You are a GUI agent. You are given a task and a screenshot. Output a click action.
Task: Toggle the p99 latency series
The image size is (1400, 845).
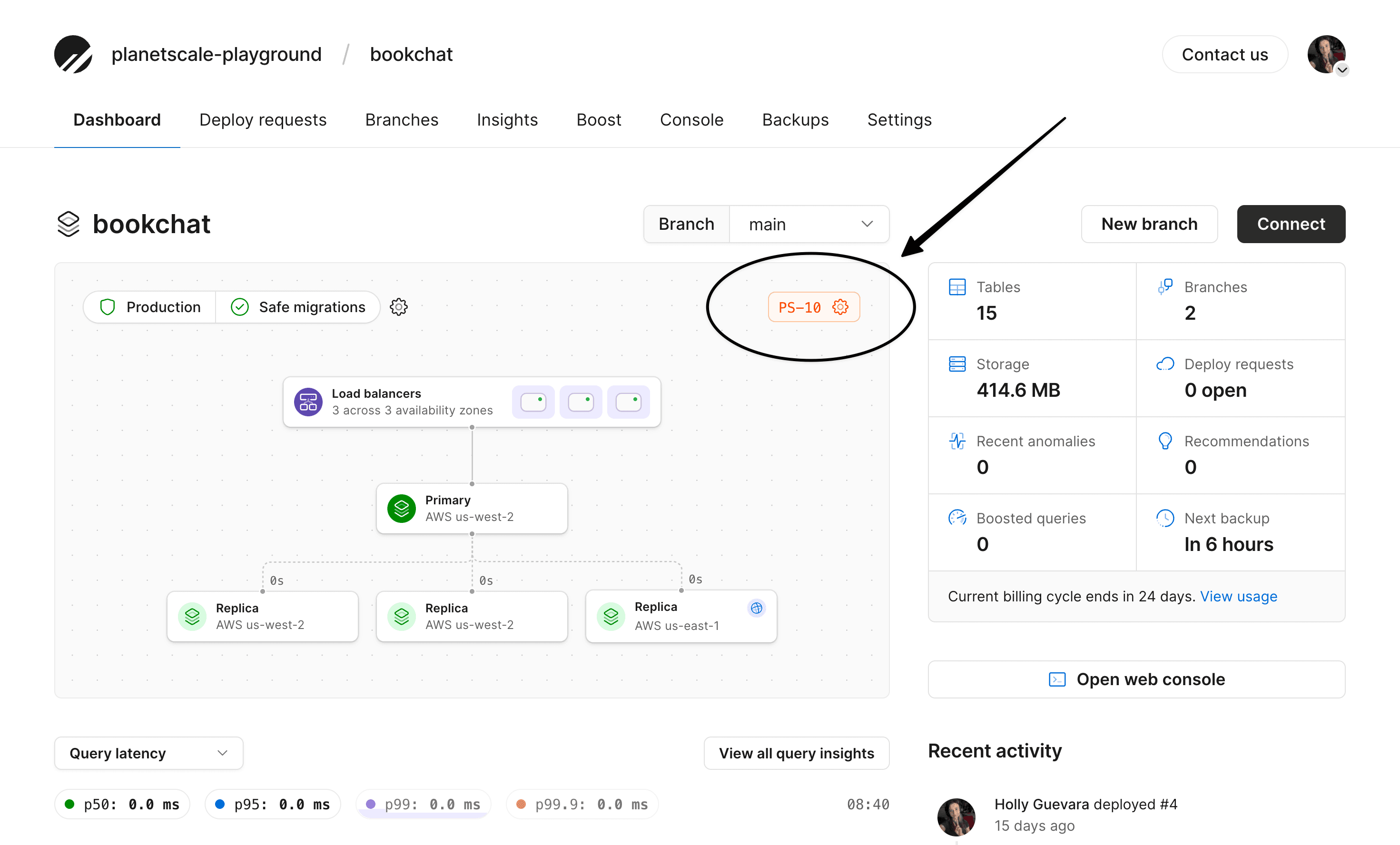click(x=424, y=804)
